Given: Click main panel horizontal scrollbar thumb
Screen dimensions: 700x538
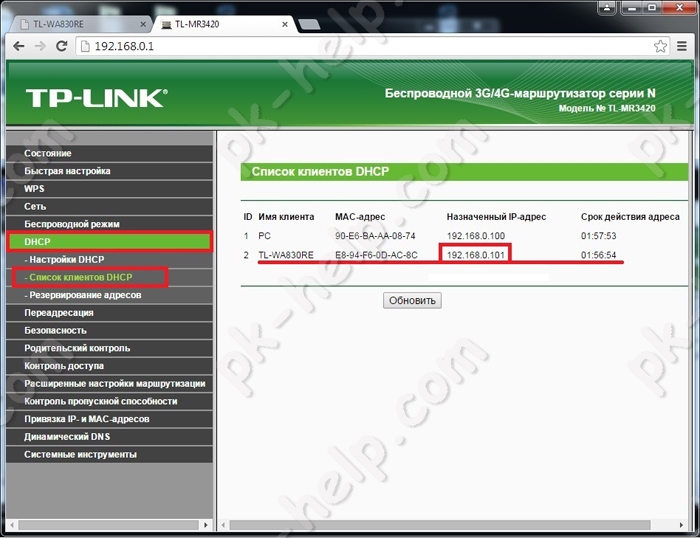Looking at the screenshot, I should (440, 525).
